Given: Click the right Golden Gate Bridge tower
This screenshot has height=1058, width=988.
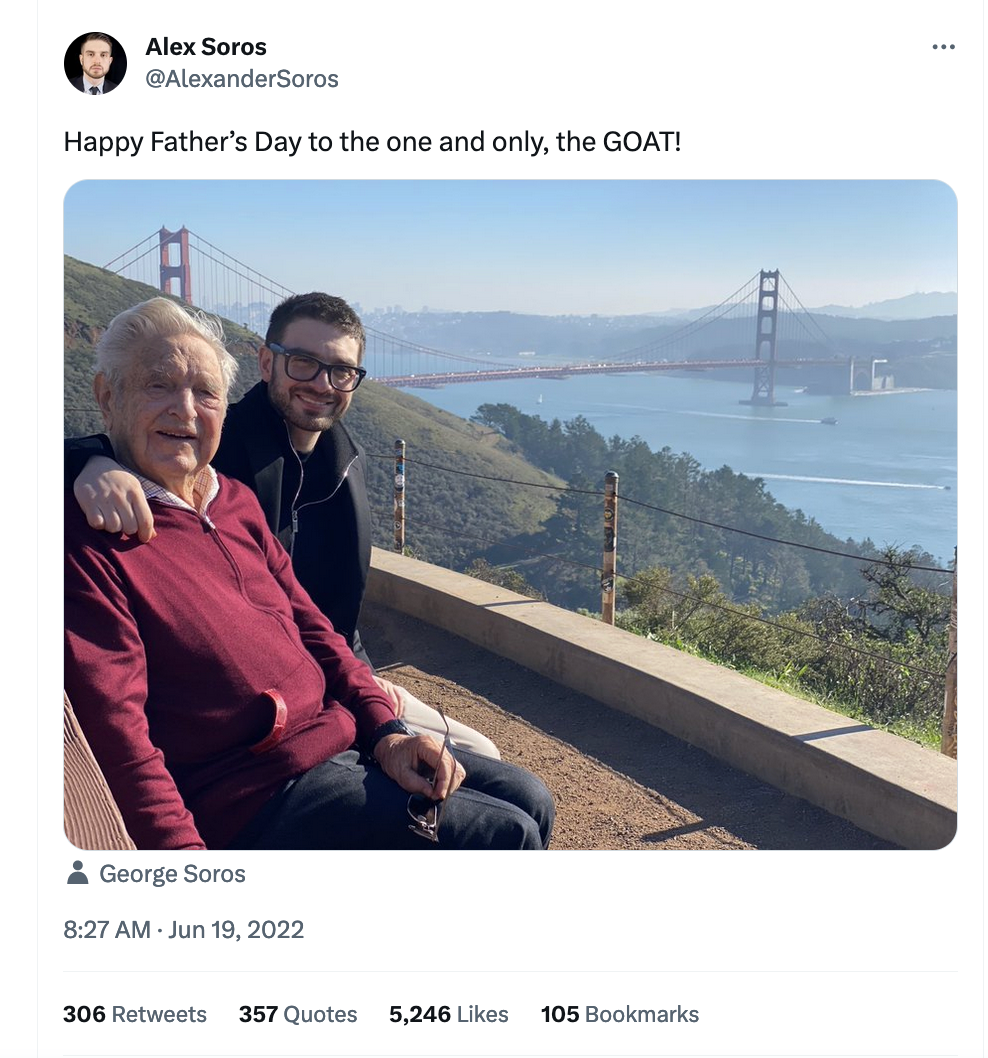Looking at the screenshot, I should click(x=767, y=335).
